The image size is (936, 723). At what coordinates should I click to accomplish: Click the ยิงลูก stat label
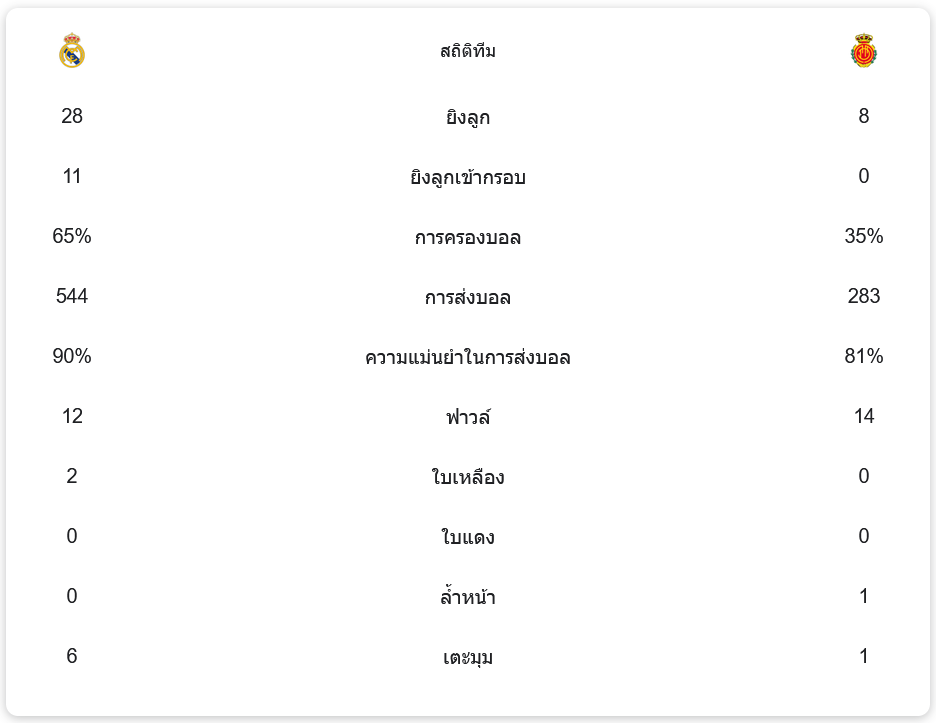(468, 117)
